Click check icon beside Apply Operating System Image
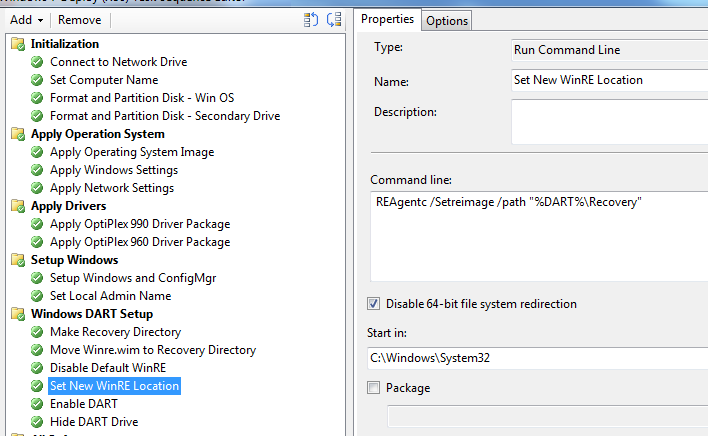This screenshot has width=708, height=436. click(37, 152)
